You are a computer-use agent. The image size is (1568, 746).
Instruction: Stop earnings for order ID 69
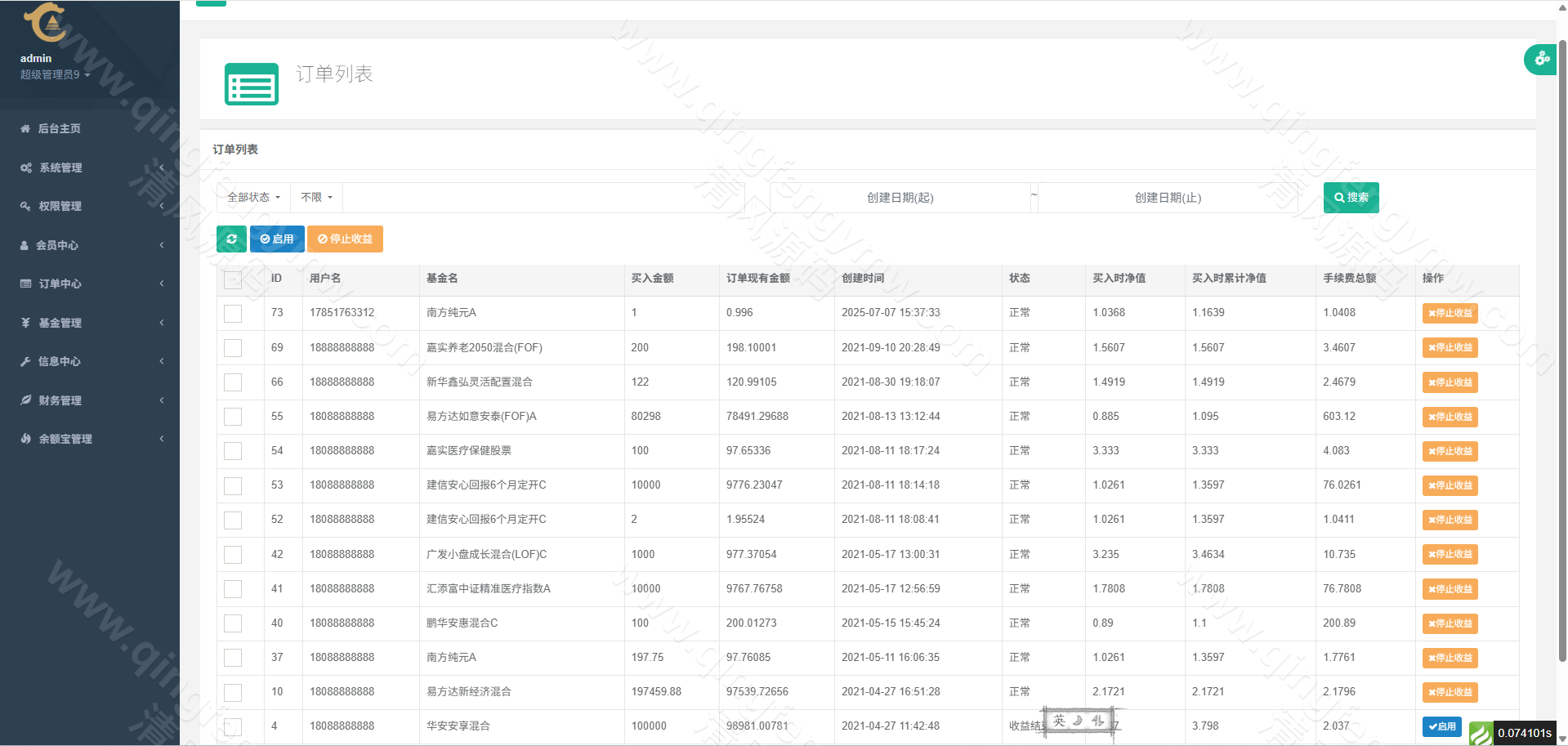[1450, 348]
